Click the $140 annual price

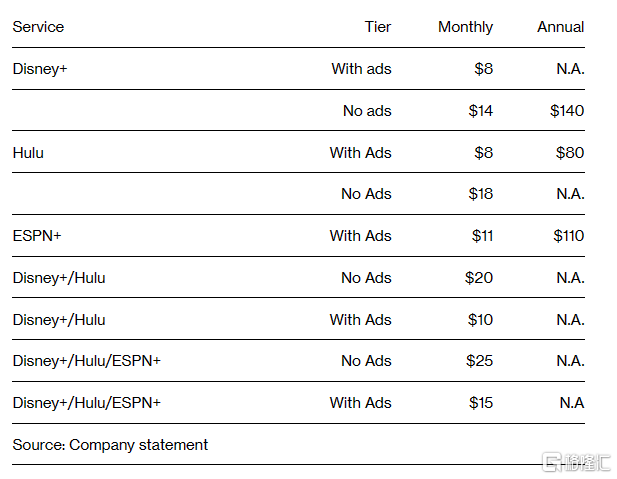pos(567,111)
